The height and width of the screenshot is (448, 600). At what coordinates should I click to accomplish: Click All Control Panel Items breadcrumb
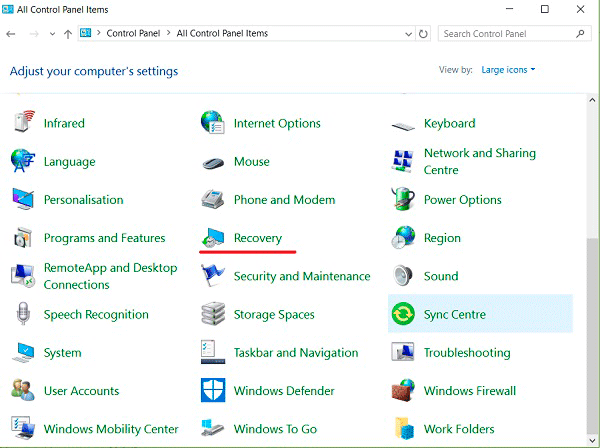(222, 33)
